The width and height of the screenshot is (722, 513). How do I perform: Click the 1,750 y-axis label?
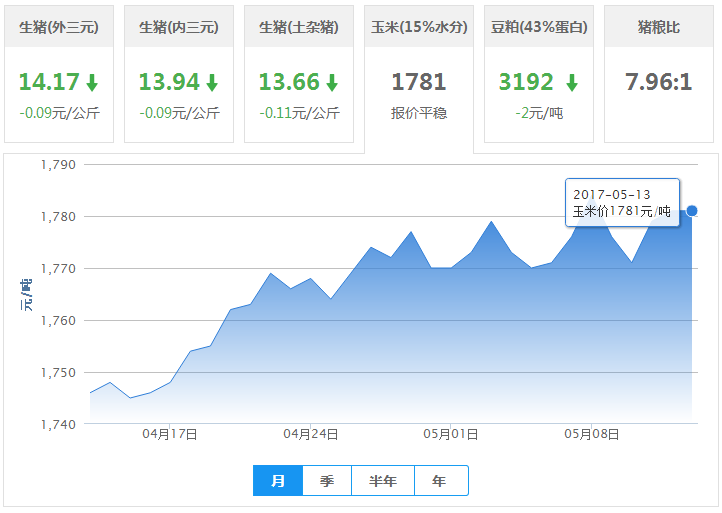(x=58, y=373)
